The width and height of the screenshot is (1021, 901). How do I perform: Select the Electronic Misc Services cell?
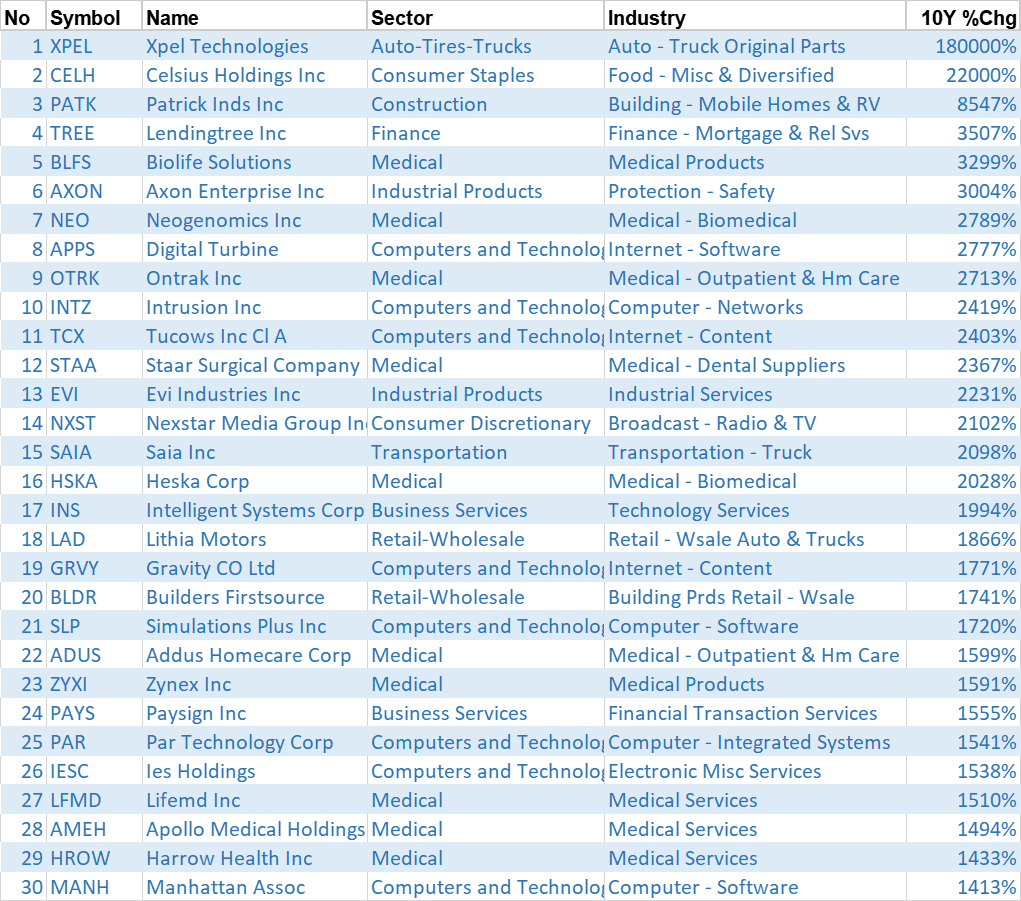755,771
